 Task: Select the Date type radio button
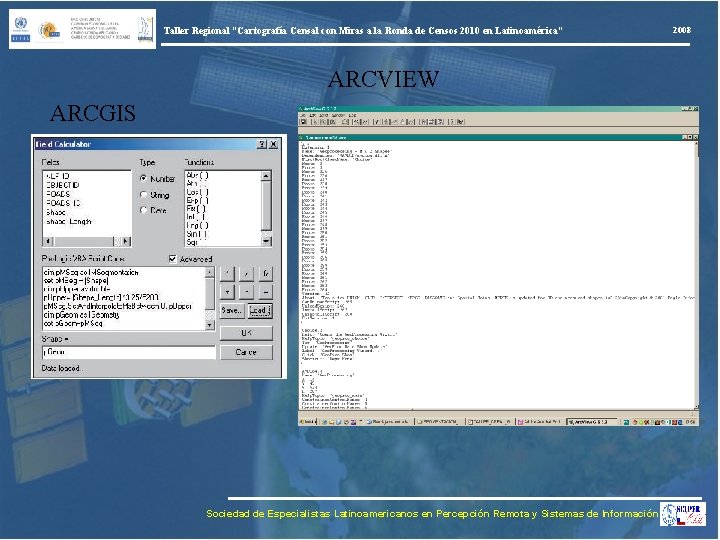coord(143,210)
